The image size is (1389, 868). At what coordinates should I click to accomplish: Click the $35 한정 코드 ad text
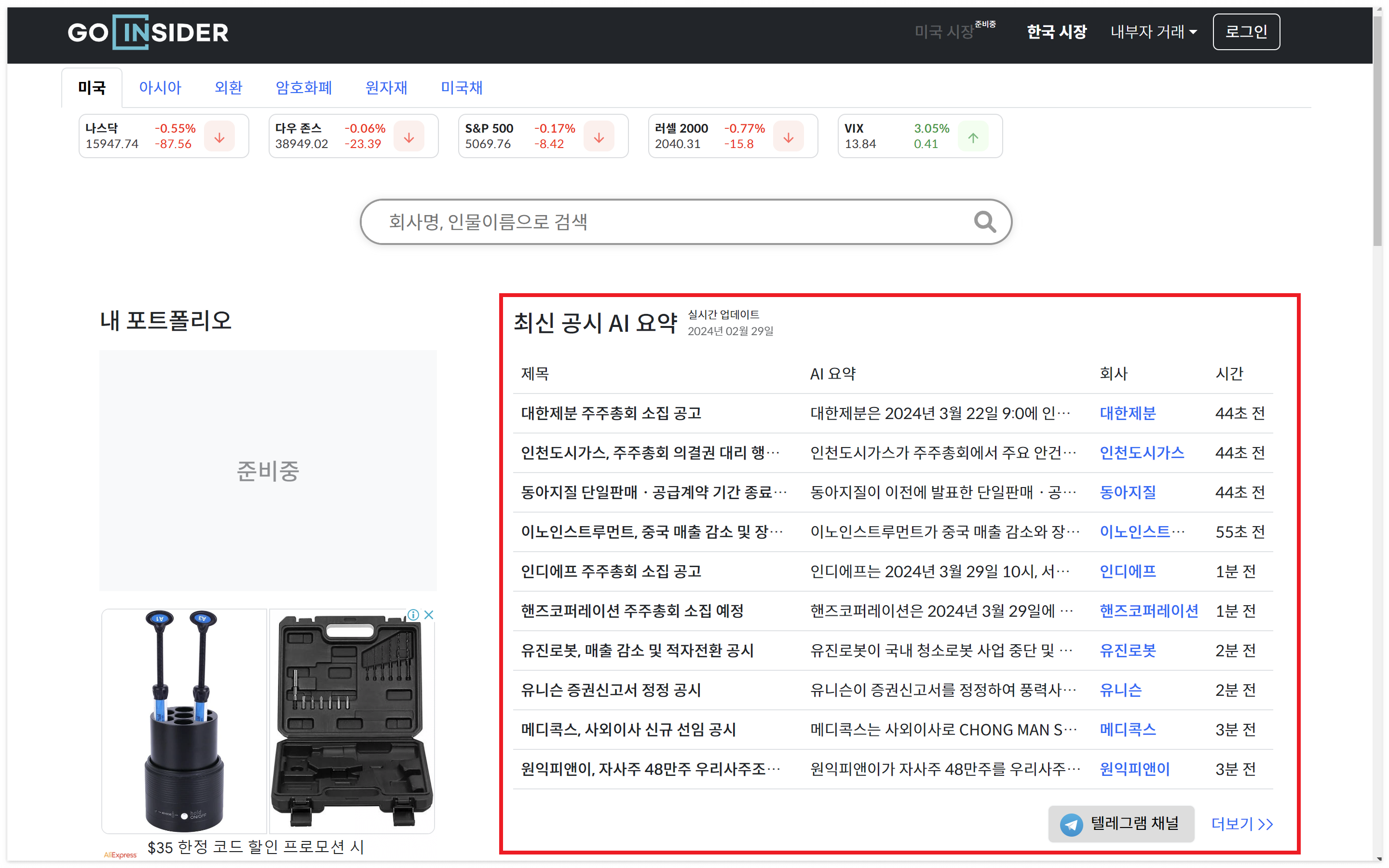click(256, 847)
